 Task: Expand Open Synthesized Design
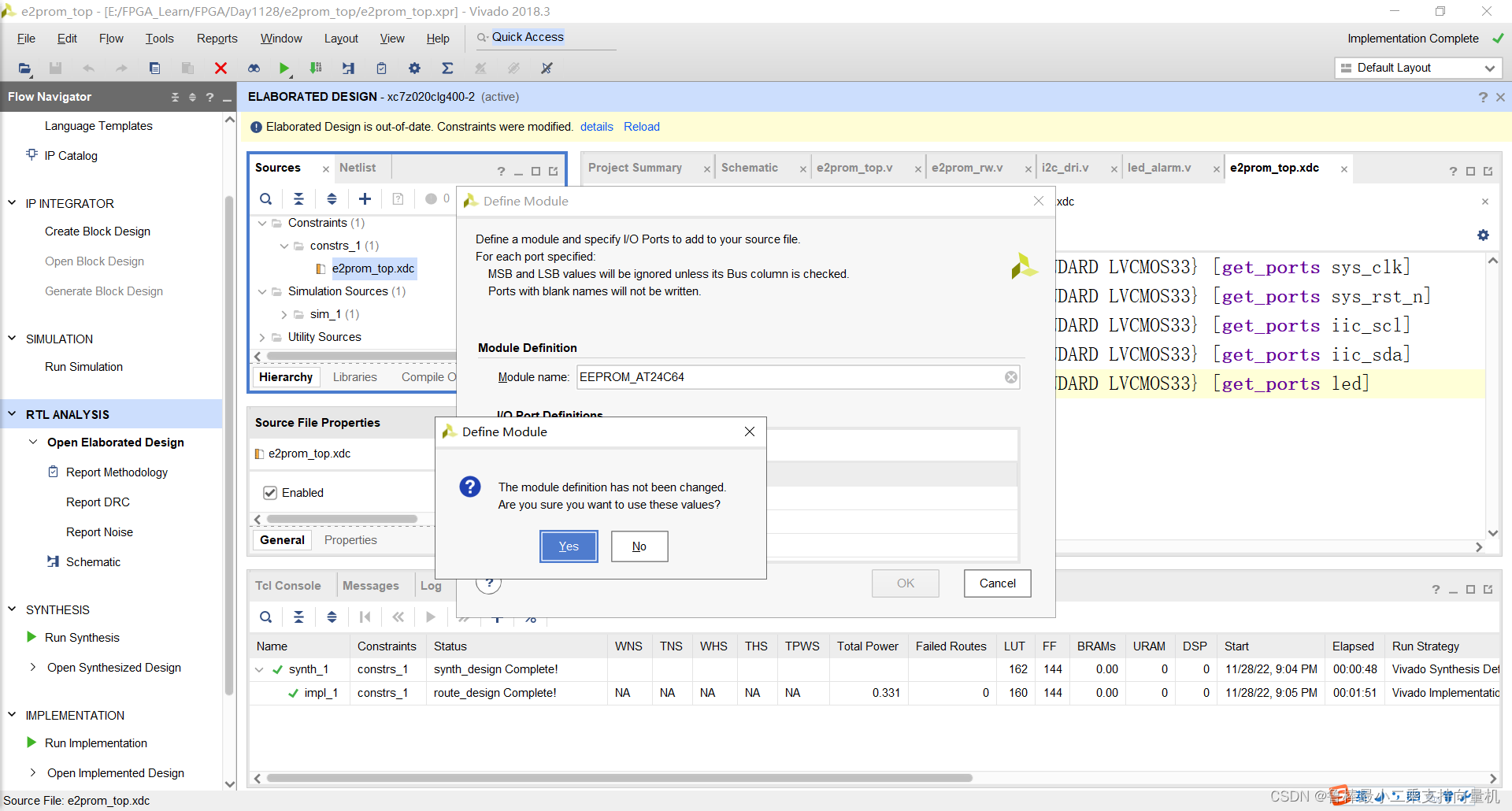33,668
